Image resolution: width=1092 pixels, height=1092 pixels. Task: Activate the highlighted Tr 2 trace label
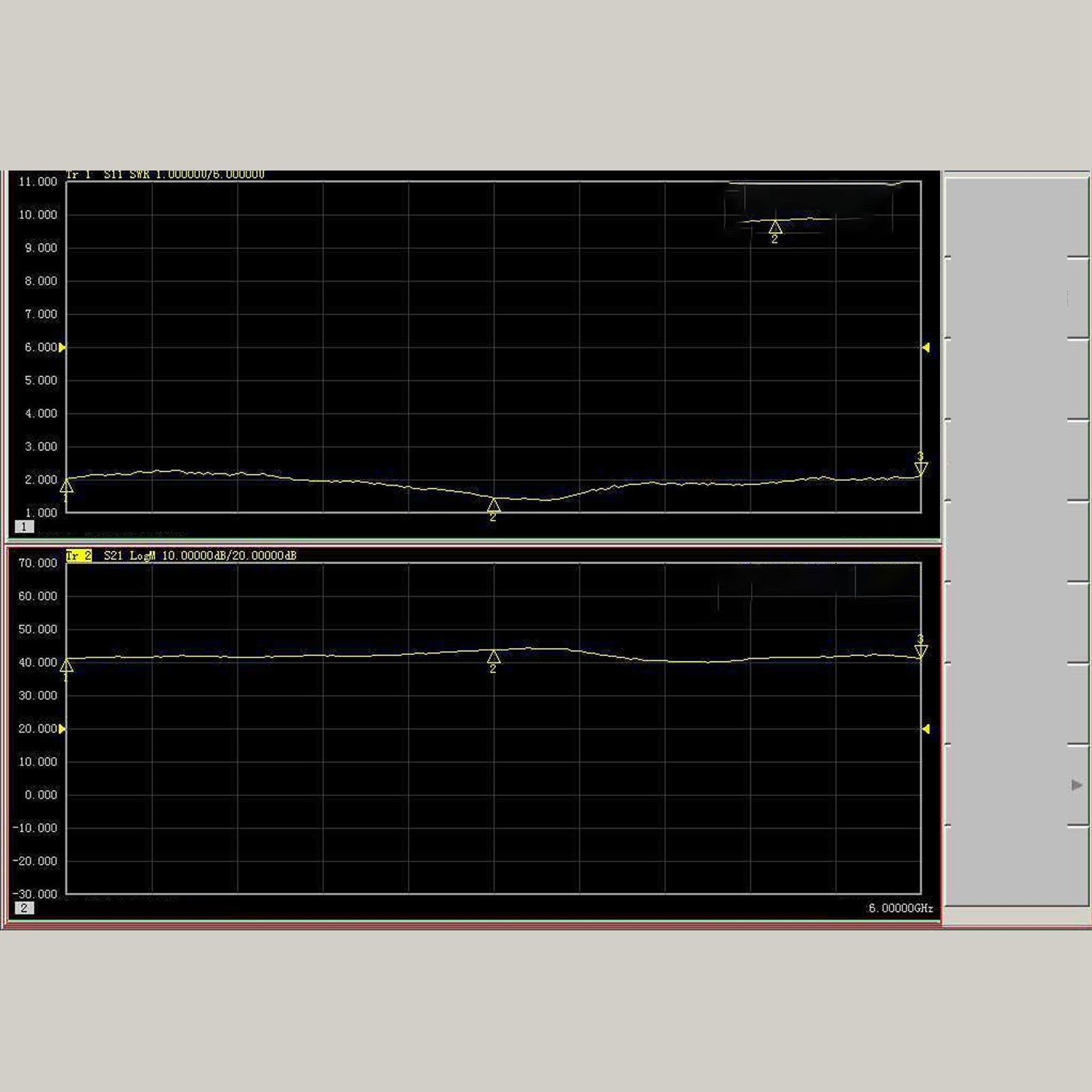tap(78, 556)
